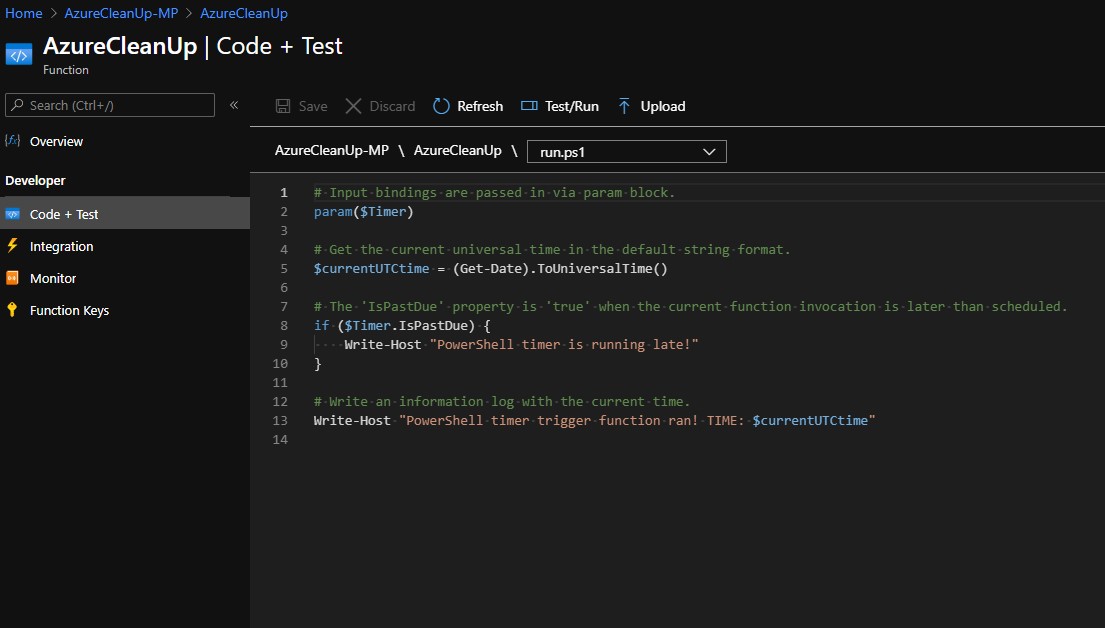Screen dimensions: 1105x628
Task: Click AzureCleanUp-MP in the file path
Action: [332, 150]
